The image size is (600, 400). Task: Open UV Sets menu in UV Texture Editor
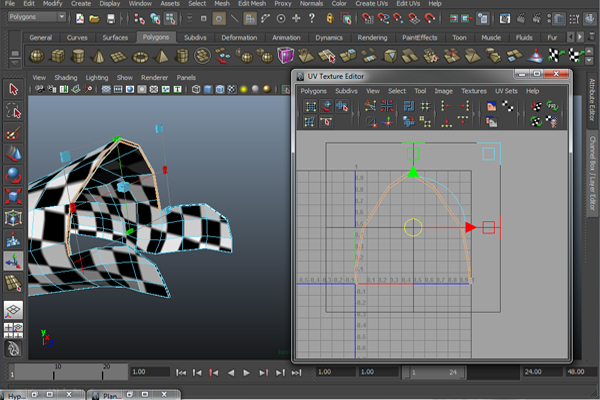pos(506,91)
